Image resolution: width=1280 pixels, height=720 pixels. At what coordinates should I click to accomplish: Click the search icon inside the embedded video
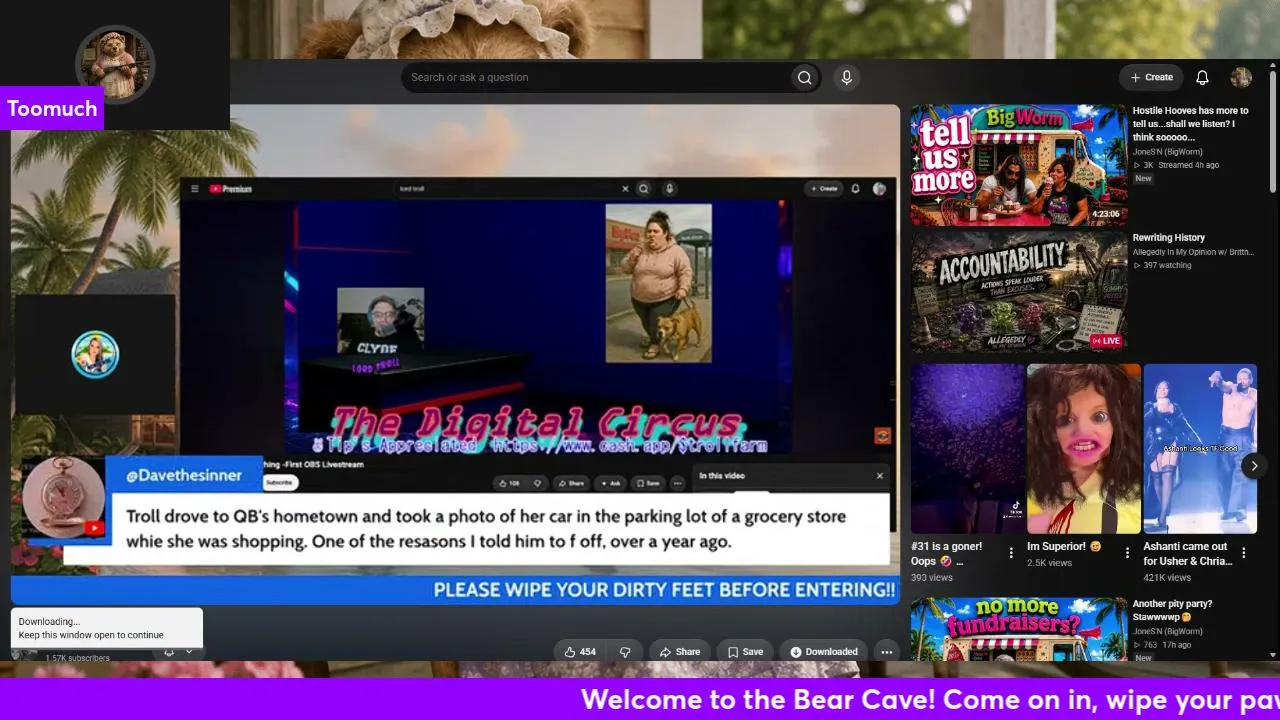[x=644, y=189]
